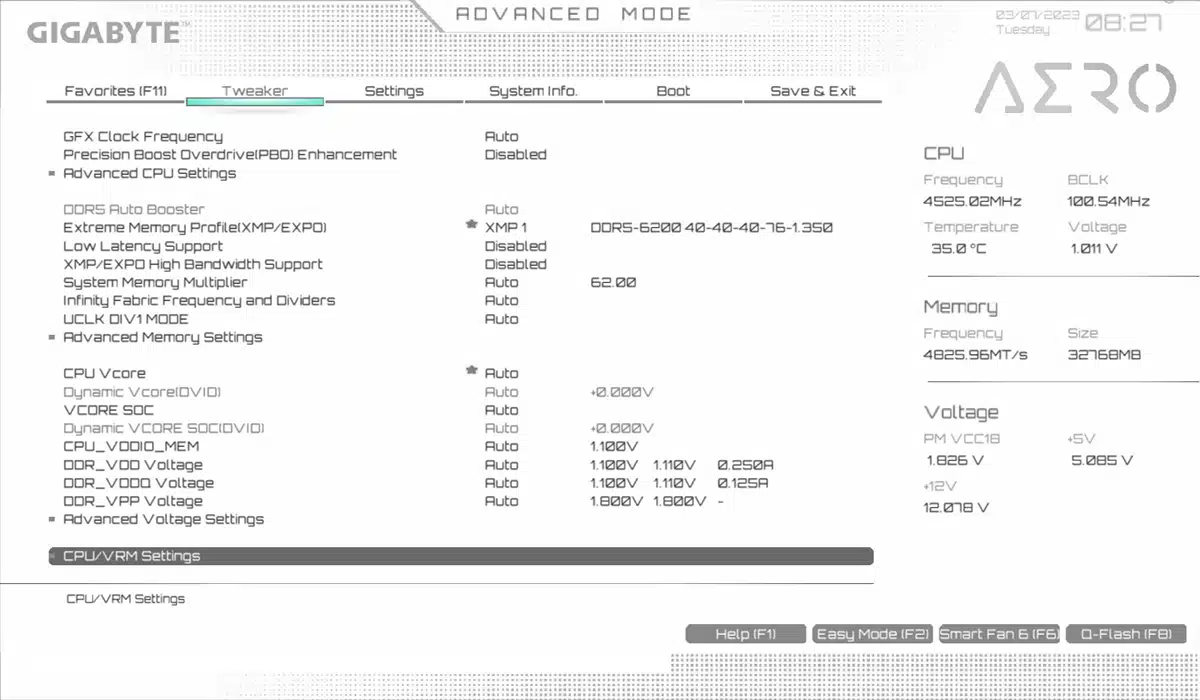Screen dimensions: 1200x700
Task: Open the Favorites (F11) tab
Action: [116, 91]
